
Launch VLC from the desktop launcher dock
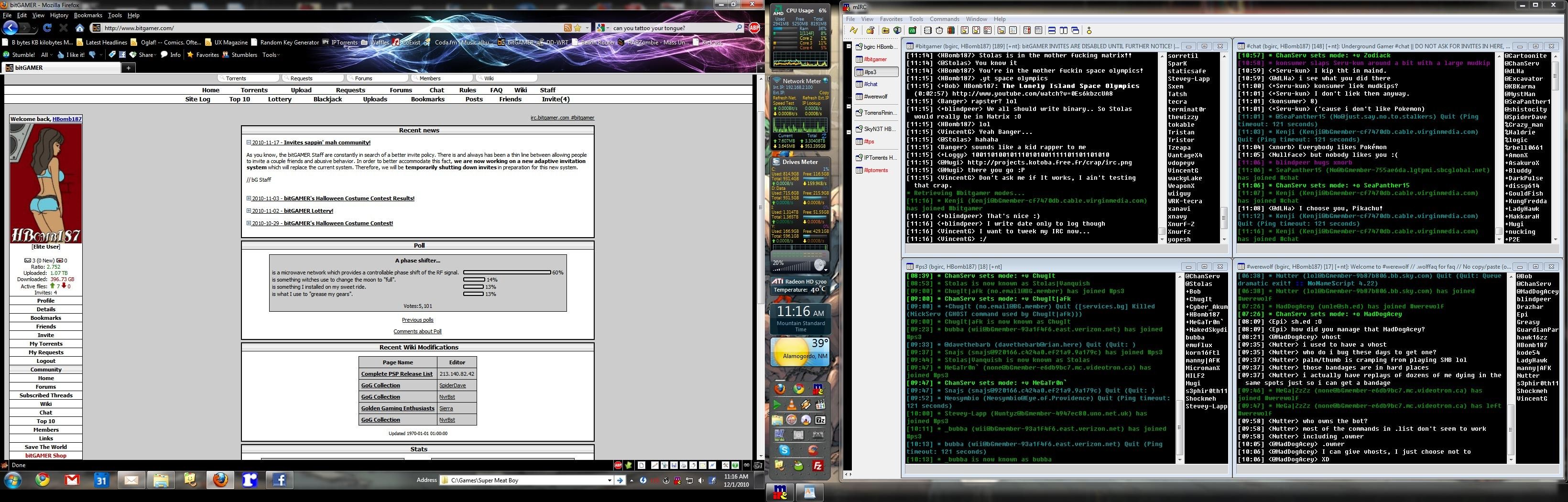[x=791, y=404]
